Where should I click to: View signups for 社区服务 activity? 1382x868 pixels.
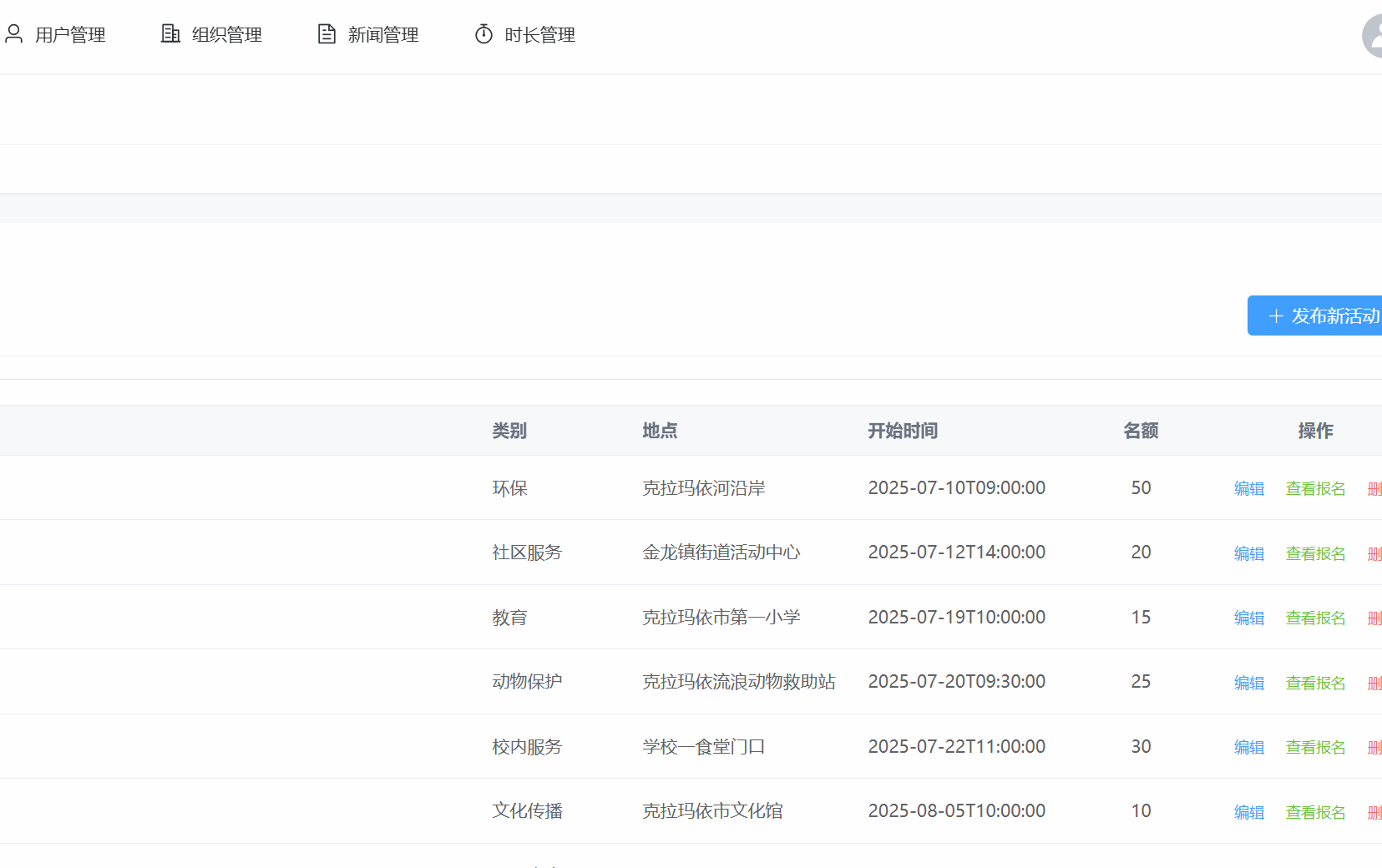point(1315,553)
